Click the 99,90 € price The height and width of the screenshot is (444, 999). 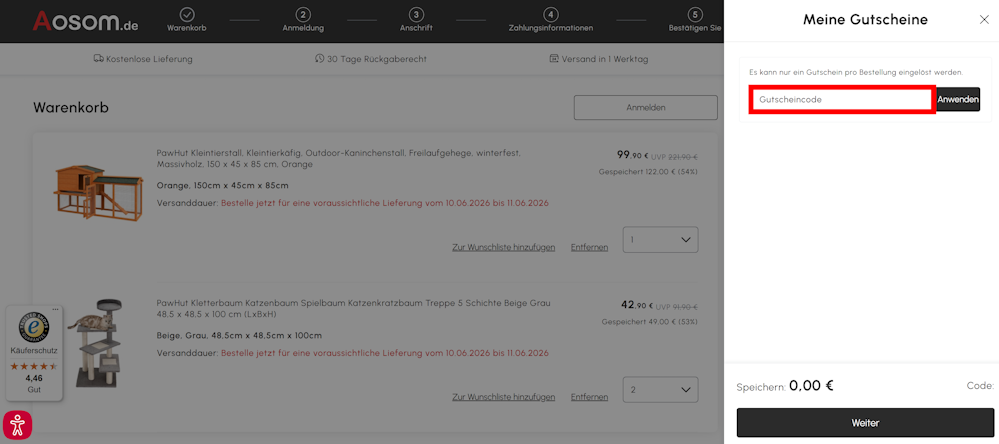[x=632, y=155]
